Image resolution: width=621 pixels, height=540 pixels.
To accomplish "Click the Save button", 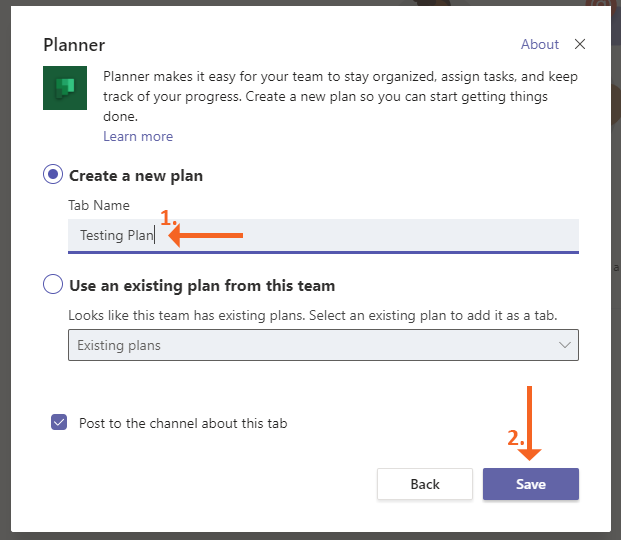I will click(530, 484).
